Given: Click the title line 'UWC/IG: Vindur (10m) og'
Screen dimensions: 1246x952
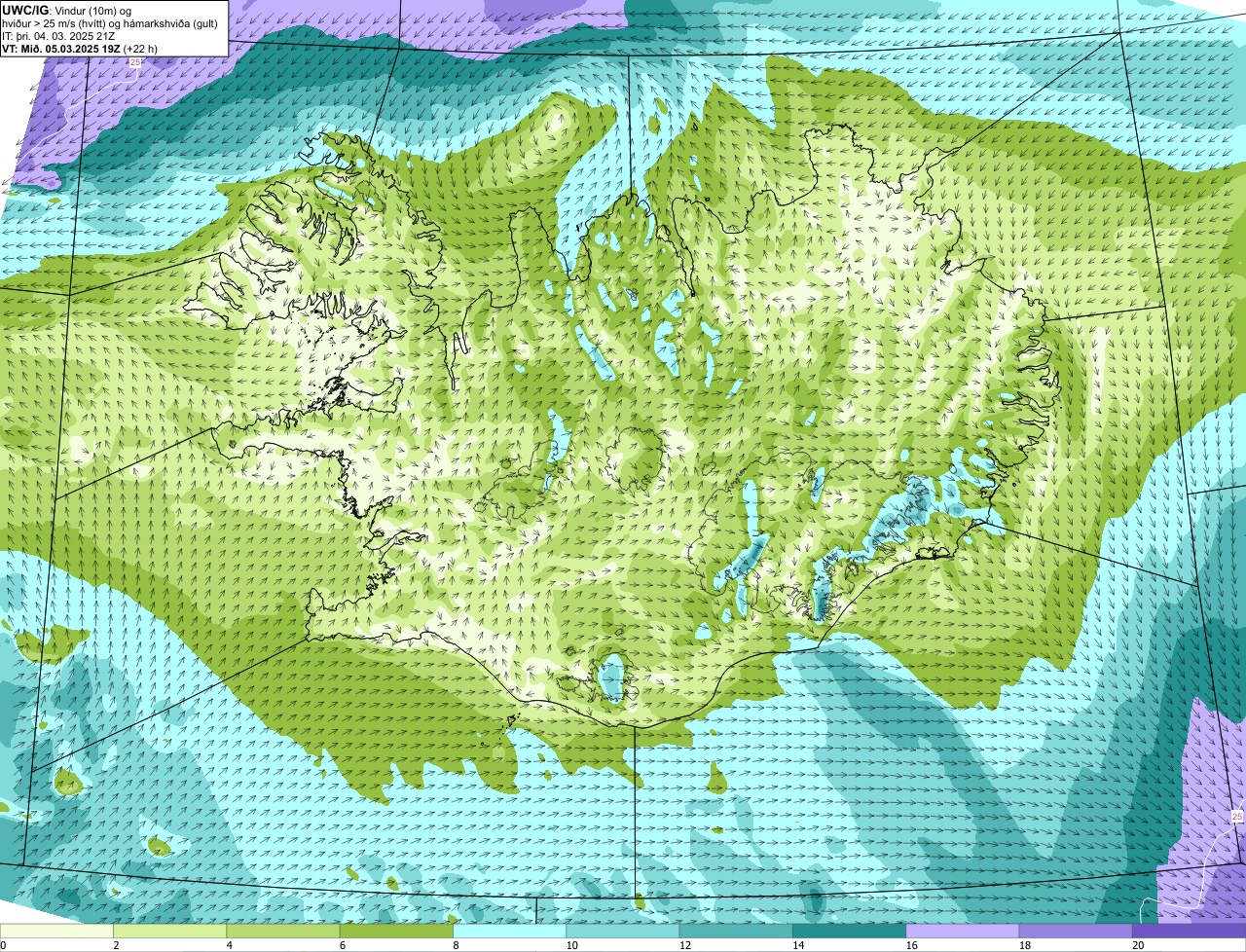Looking at the screenshot, I should 67,10.
